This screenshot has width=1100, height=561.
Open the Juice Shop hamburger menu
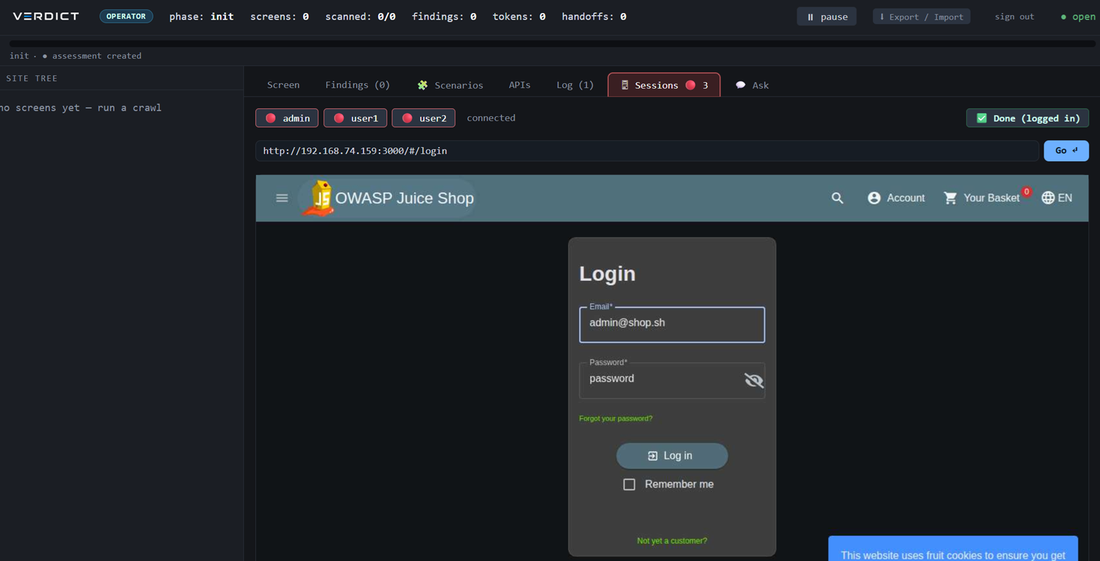[x=282, y=198]
